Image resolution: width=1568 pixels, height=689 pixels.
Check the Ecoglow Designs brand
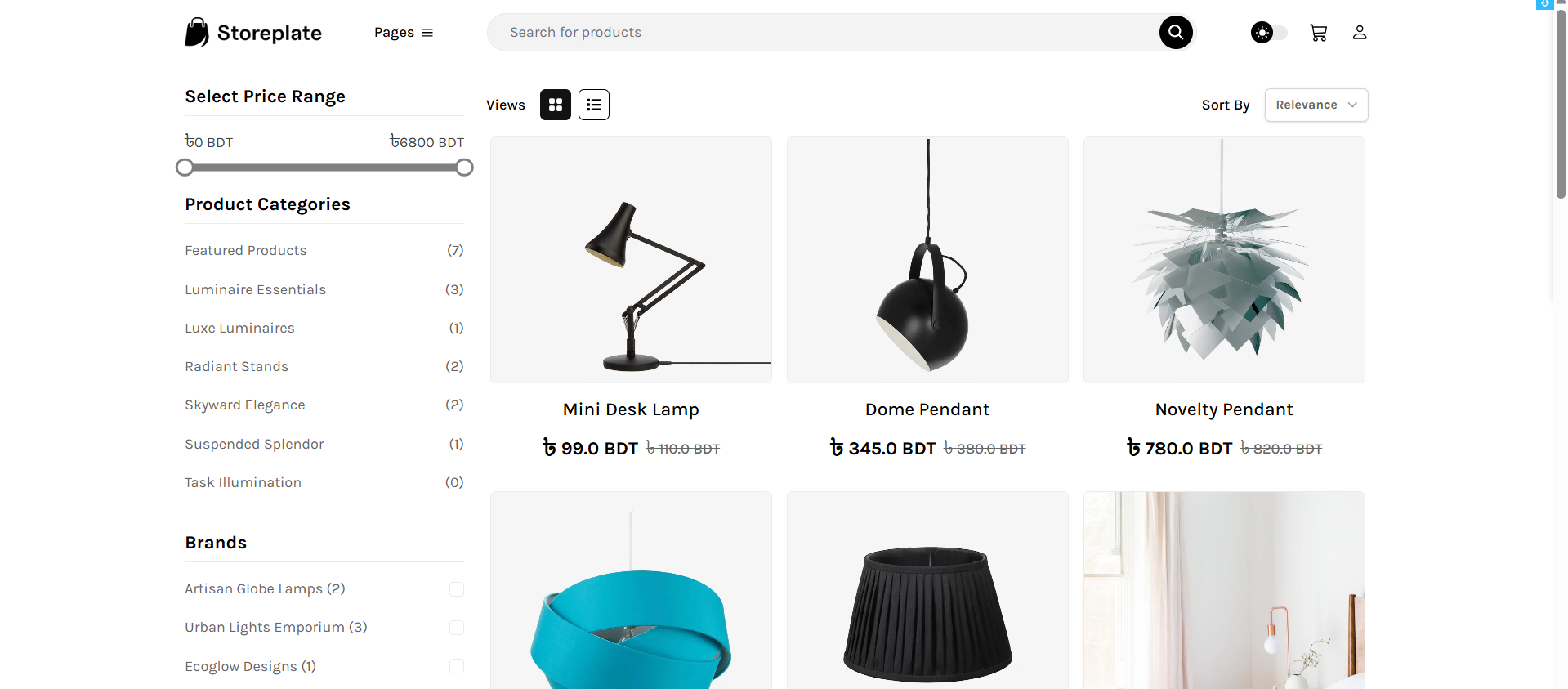coord(457,666)
